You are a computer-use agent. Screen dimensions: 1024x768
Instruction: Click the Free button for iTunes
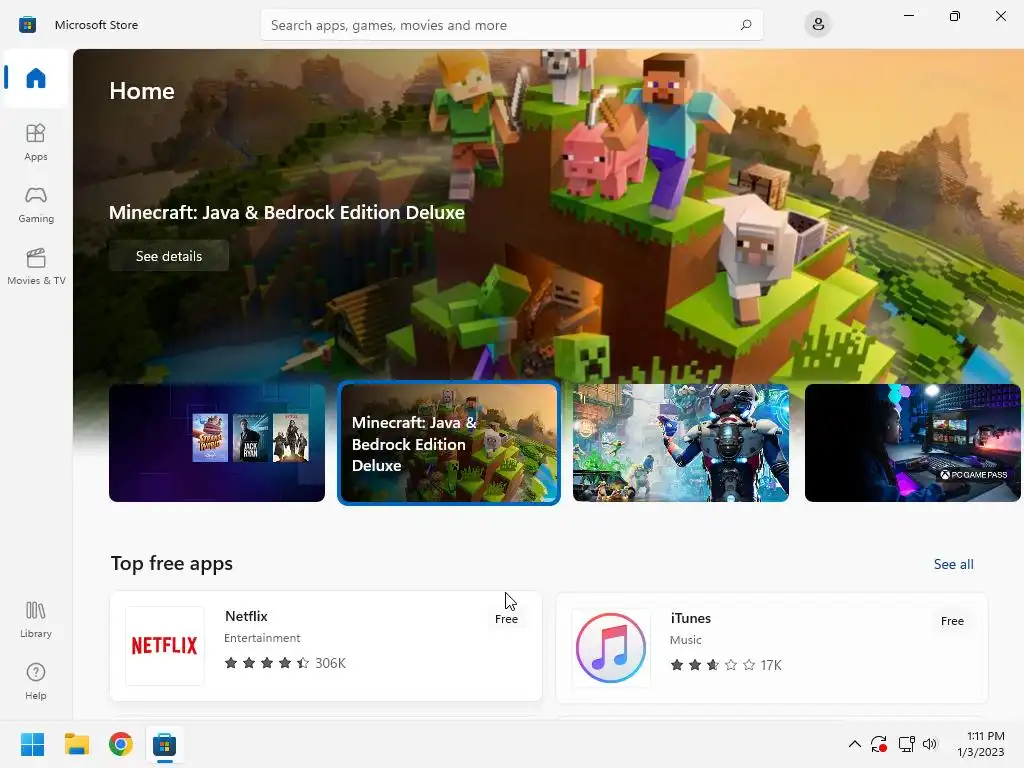point(952,621)
